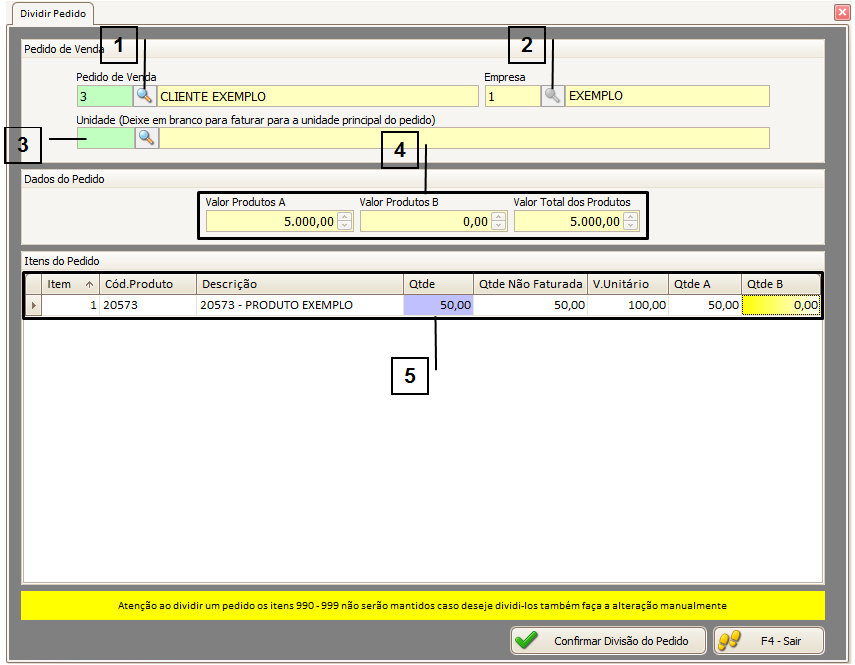Image resolution: width=855 pixels, height=665 pixels.
Task: Click the Cód.Produto column header
Action: [x=148, y=284]
